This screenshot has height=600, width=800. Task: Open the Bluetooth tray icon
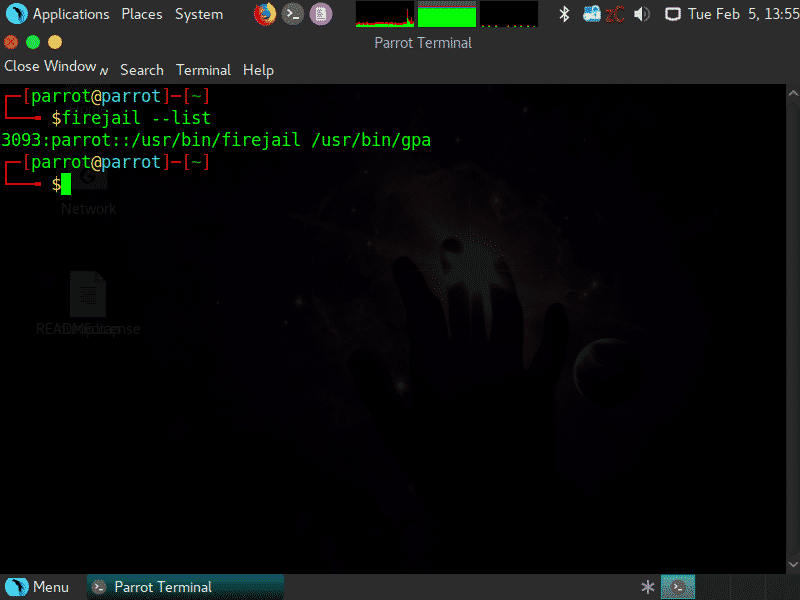point(564,14)
